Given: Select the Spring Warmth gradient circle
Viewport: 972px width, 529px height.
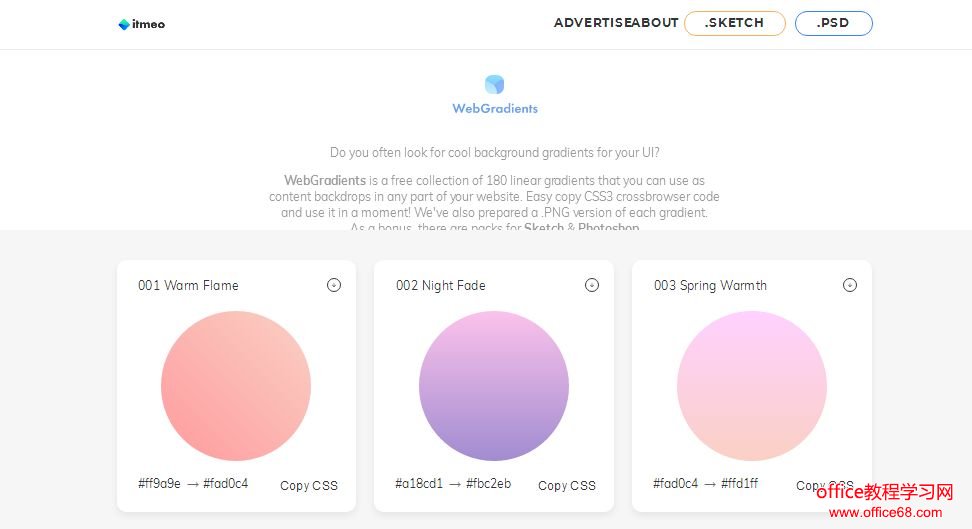Looking at the screenshot, I should pos(752,386).
